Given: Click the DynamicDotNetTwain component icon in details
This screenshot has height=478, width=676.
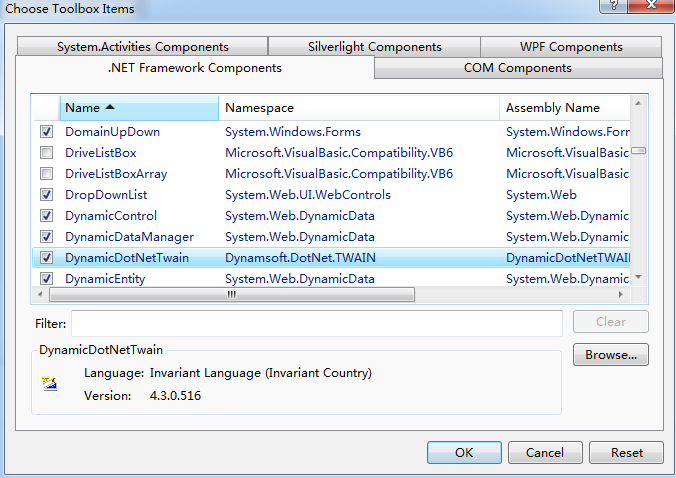Looking at the screenshot, I should [x=50, y=383].
